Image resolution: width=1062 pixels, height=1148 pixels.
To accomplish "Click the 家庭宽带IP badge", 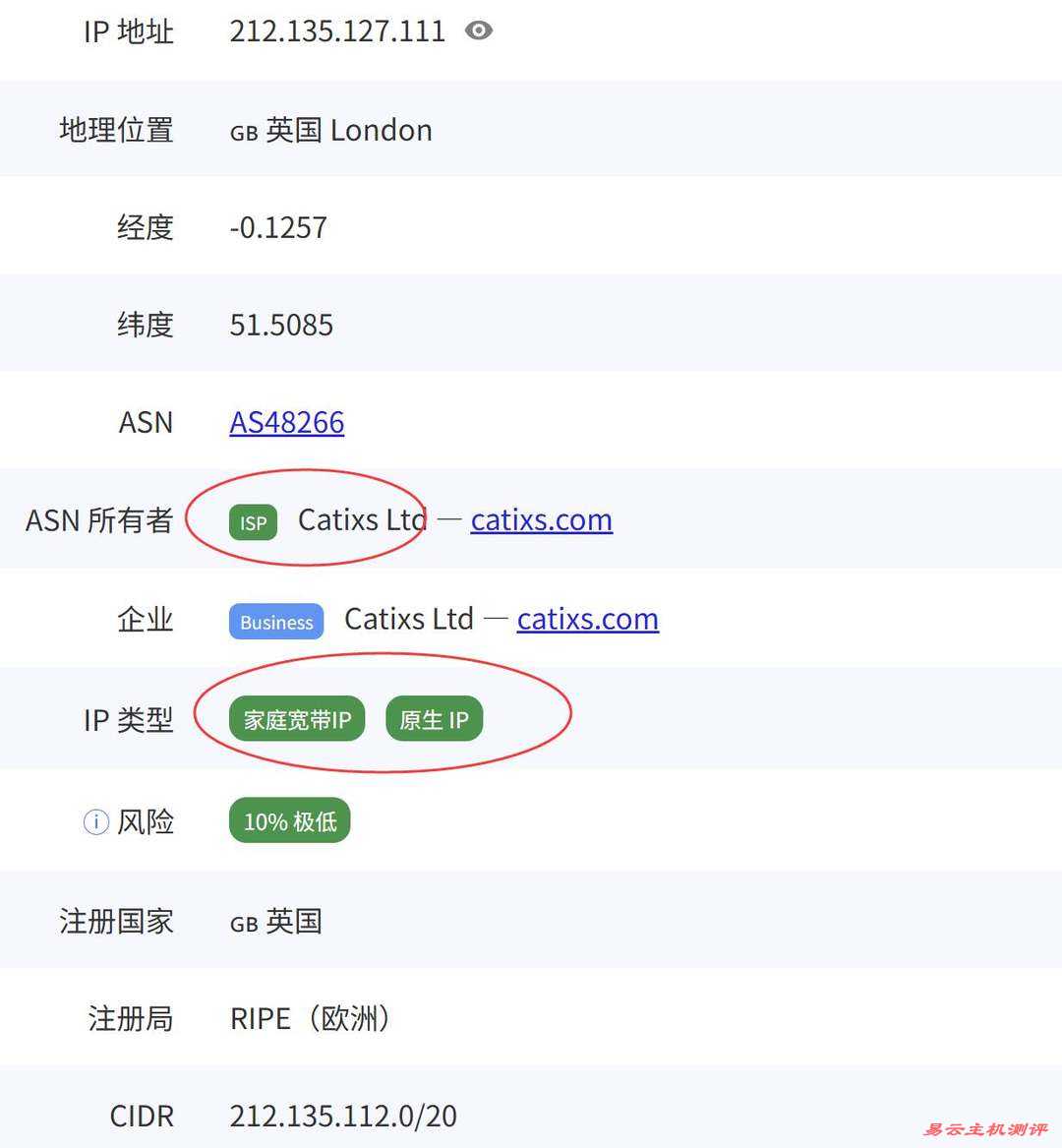I will click(296, 719).
